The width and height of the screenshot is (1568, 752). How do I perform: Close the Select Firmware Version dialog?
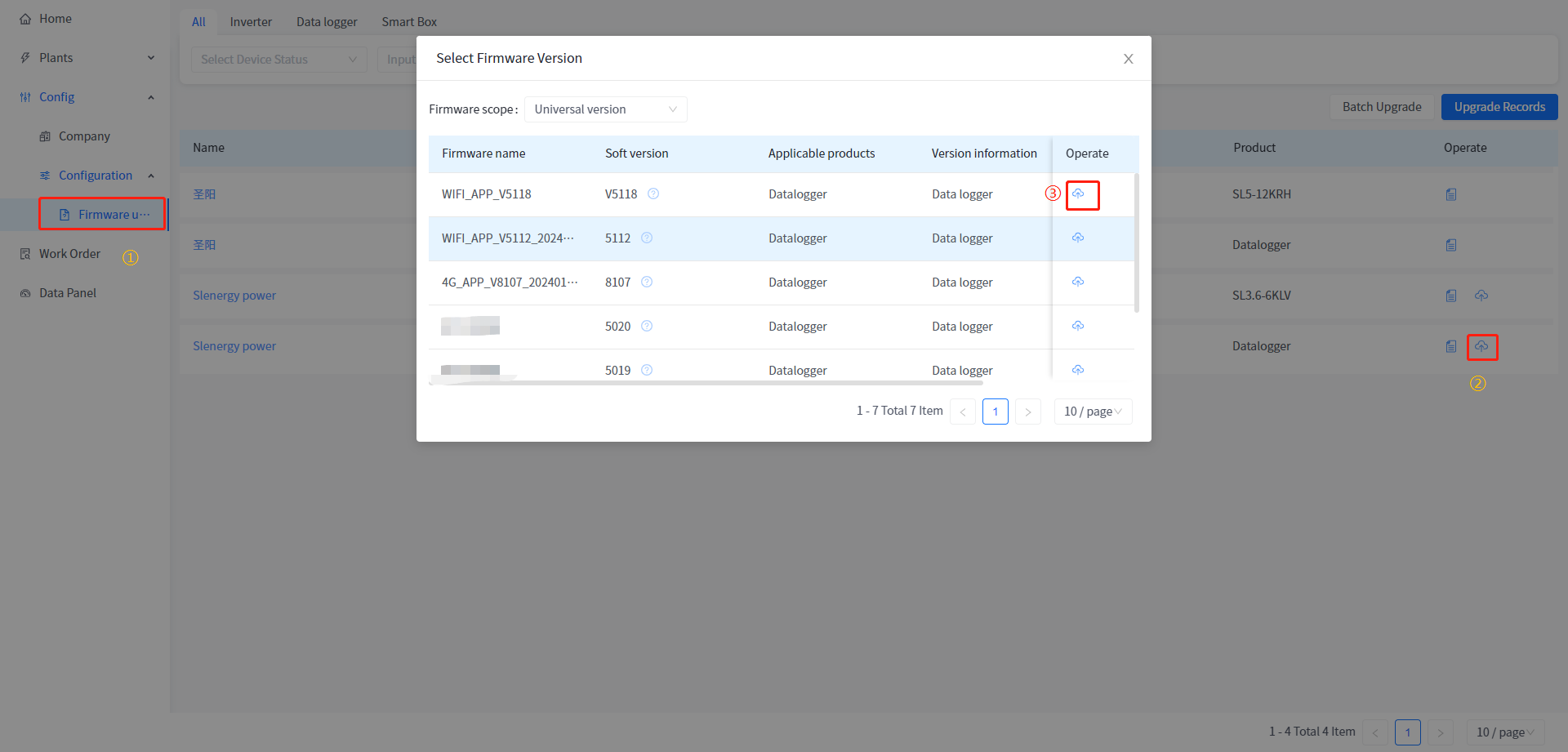[x=1128, y=59]
